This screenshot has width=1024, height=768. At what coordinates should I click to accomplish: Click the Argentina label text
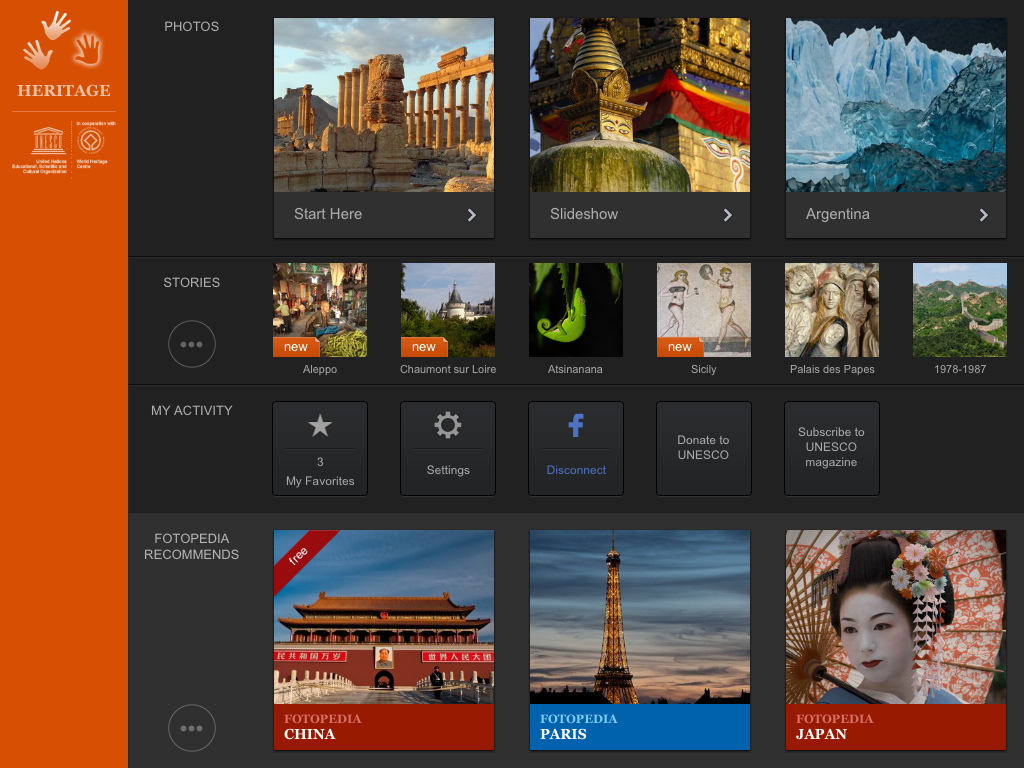tap(838, 214)
